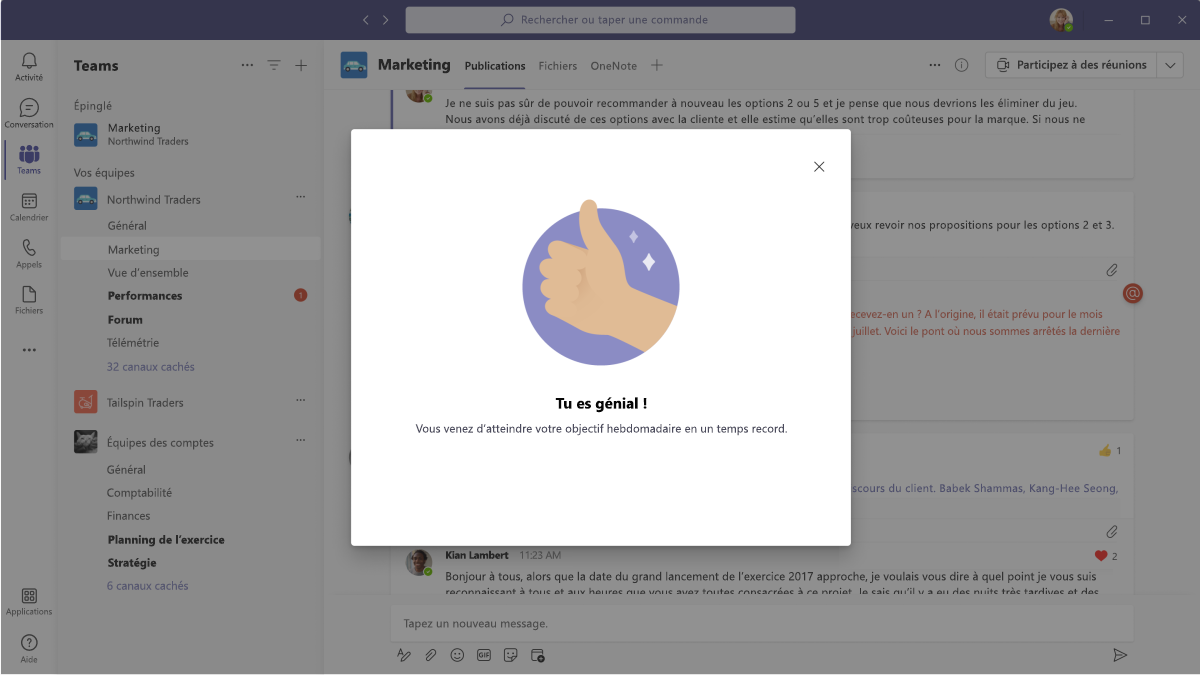
Task: Open Appels in the left rail
Action: pyautogui.click(x=29, y=254)
